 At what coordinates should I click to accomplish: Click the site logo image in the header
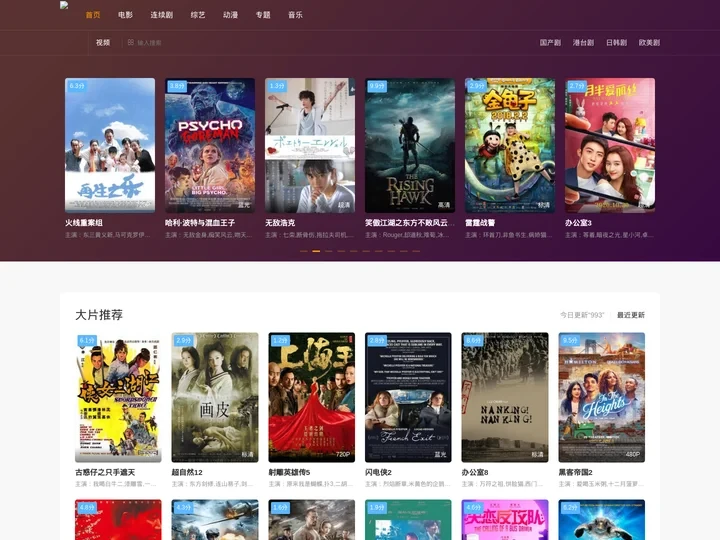click(x=64, y=6)
